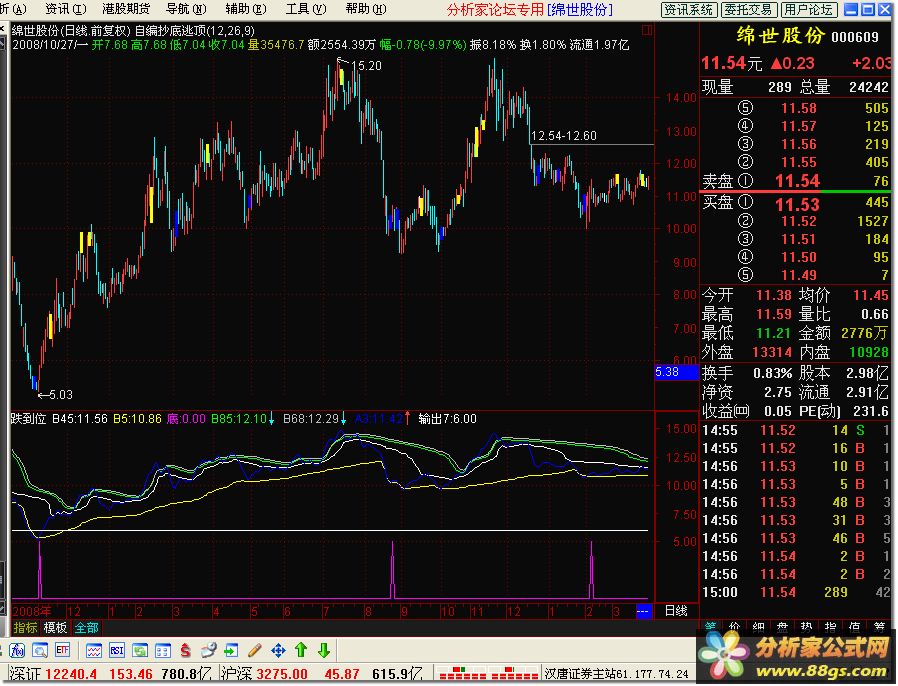898x686 pixels.
Task: Click the 换手 0.83% value
Action: pyautogui.click(x=773, y=373)
